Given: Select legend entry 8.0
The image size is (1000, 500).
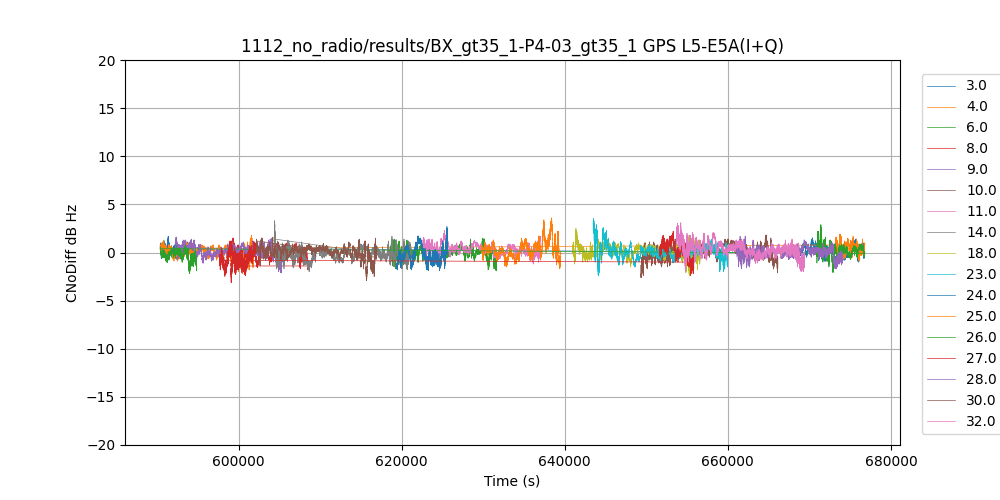Looking at the screenshot, I should [976, 149].
